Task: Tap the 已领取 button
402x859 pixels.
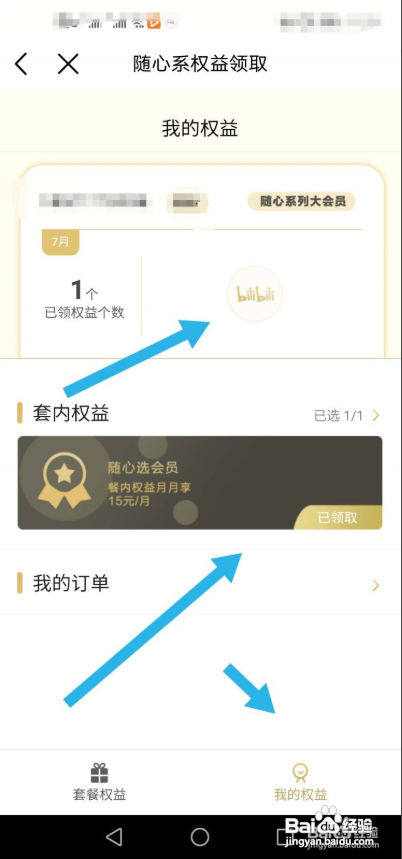Action: tap(338, 518)
